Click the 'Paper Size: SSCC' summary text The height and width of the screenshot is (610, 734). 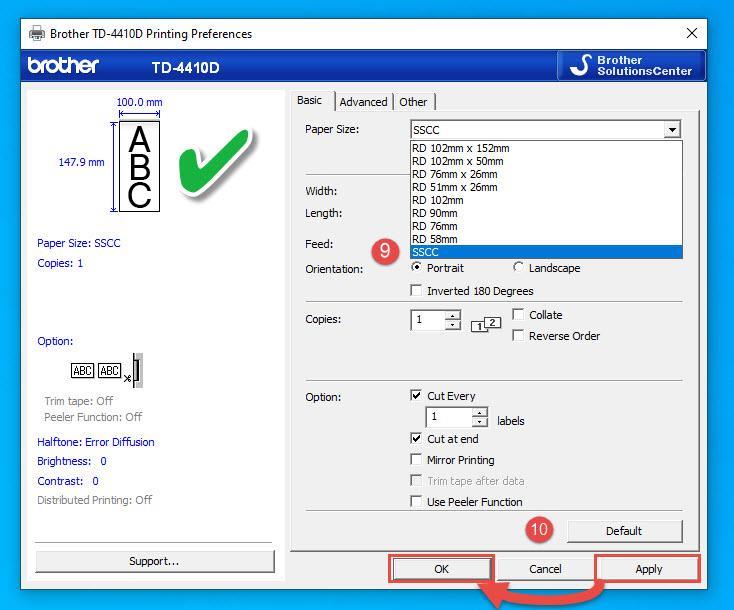click(x=79, y=243)
